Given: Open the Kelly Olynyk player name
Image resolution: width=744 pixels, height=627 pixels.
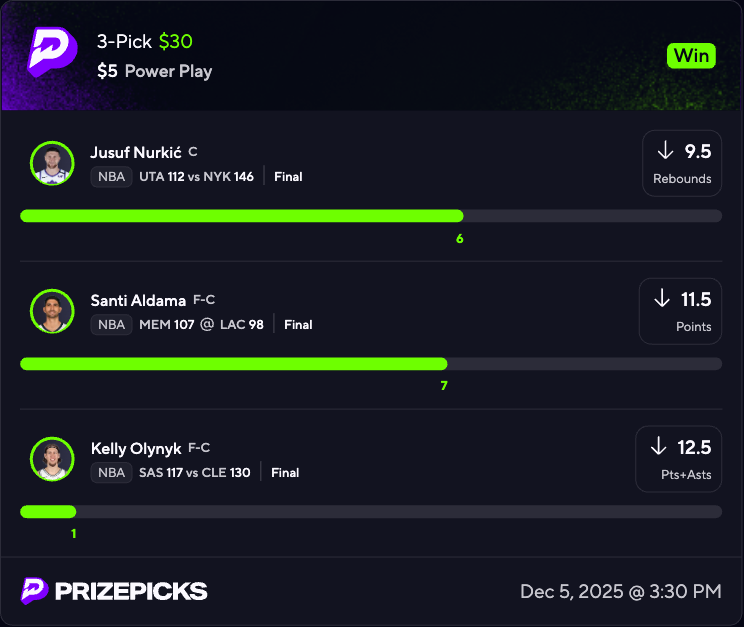Looking at the screenshot, I should click(x=136, y=448).
